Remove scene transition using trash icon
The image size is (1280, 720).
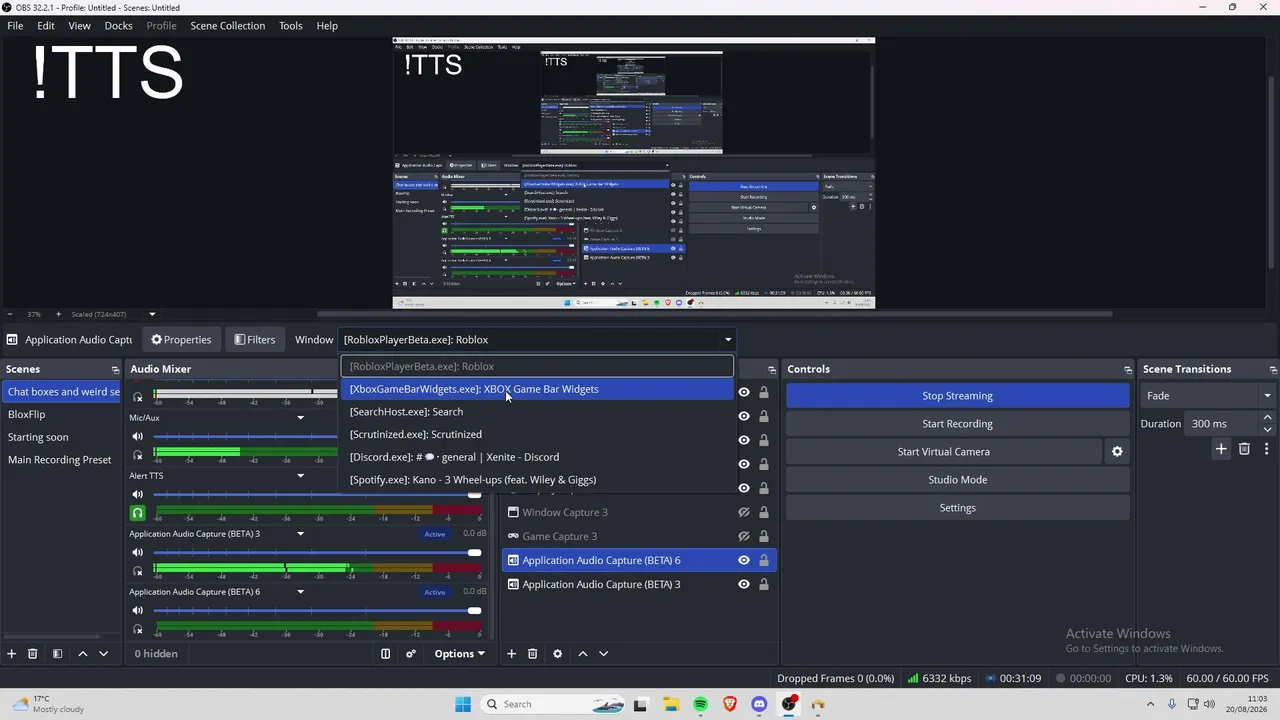[1244, 450]
